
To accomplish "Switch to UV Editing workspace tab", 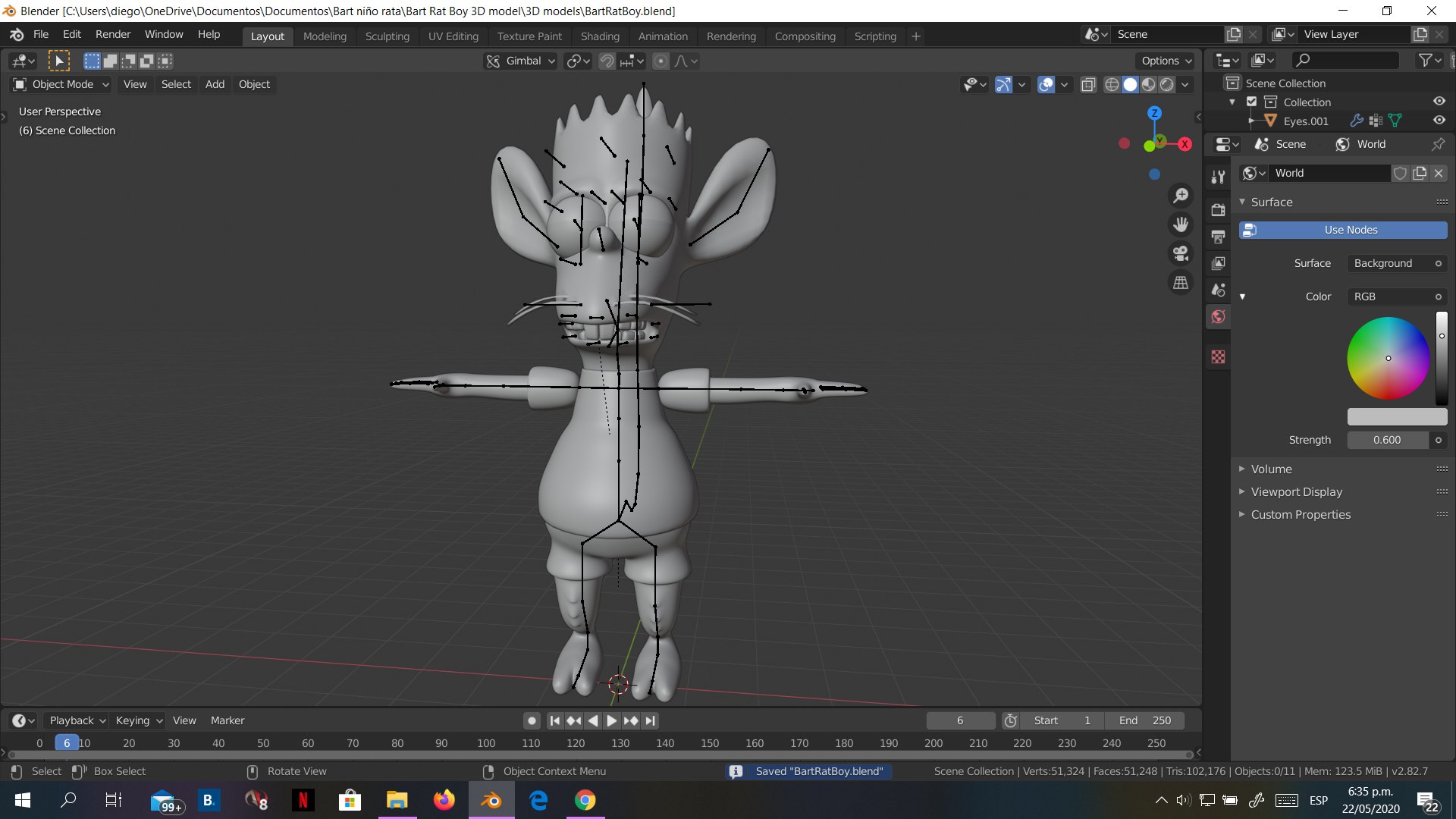I will coord(453,36).
